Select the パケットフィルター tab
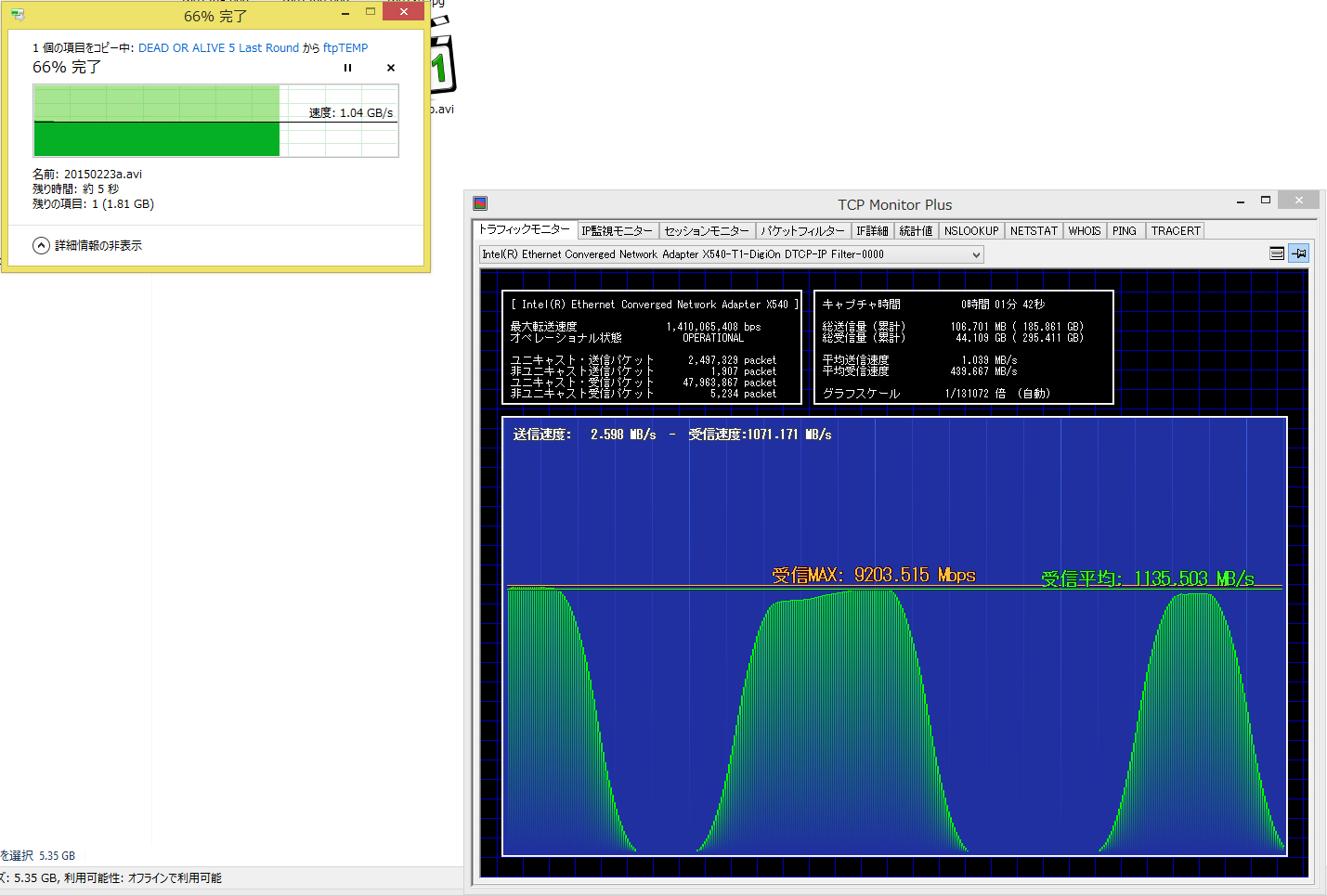 click(x=802, y=231)
